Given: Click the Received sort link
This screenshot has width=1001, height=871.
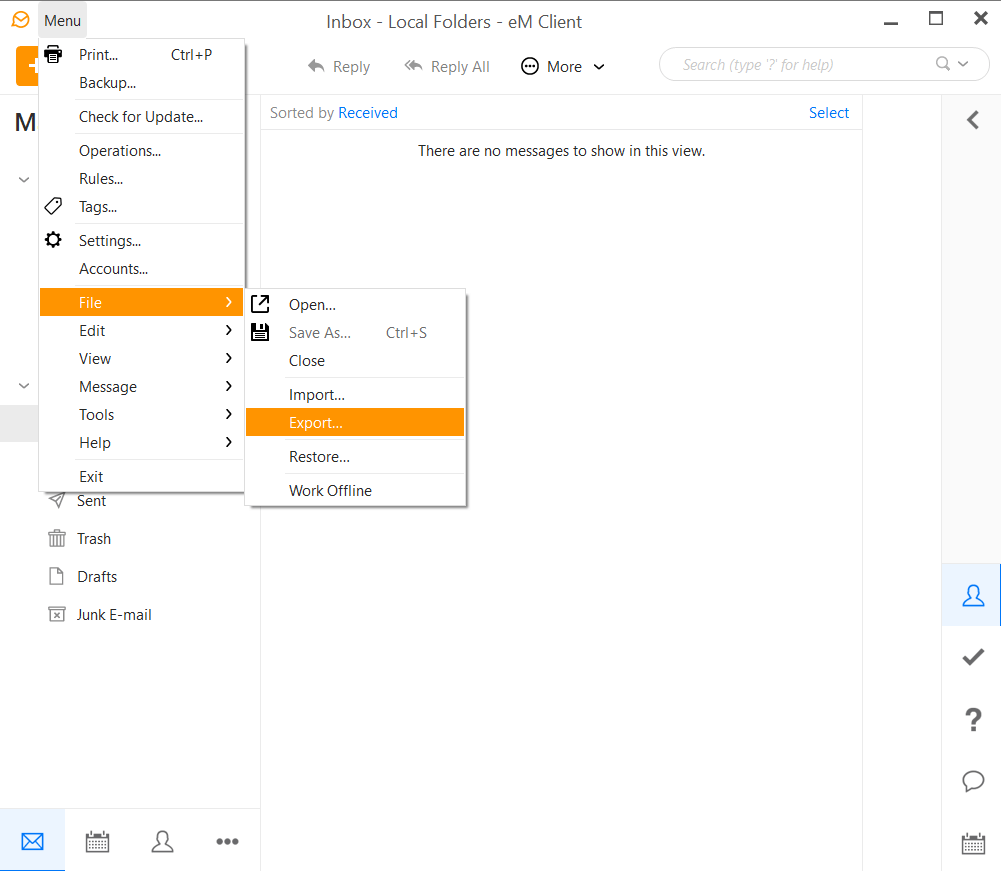Looking at the screenshot, I should coord(368,112).
